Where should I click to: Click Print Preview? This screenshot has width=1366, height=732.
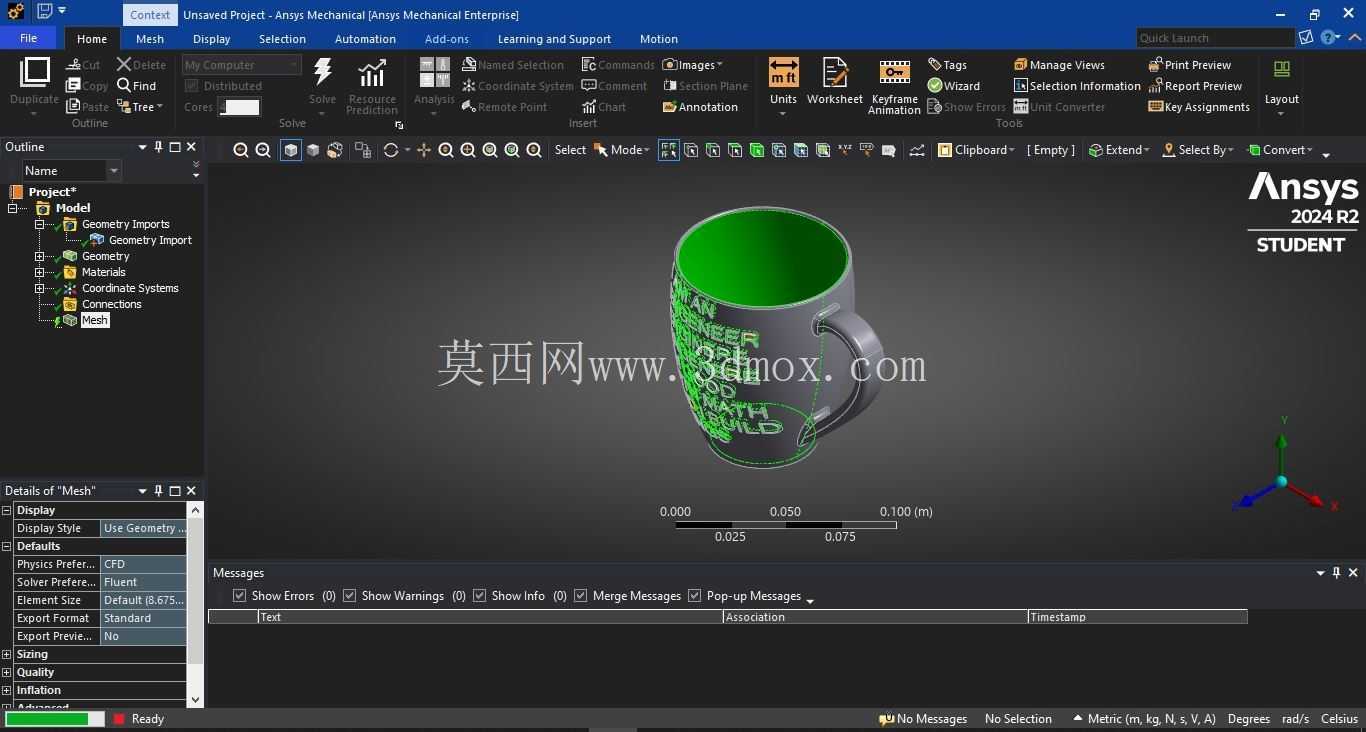click(x=1190, y=65)
